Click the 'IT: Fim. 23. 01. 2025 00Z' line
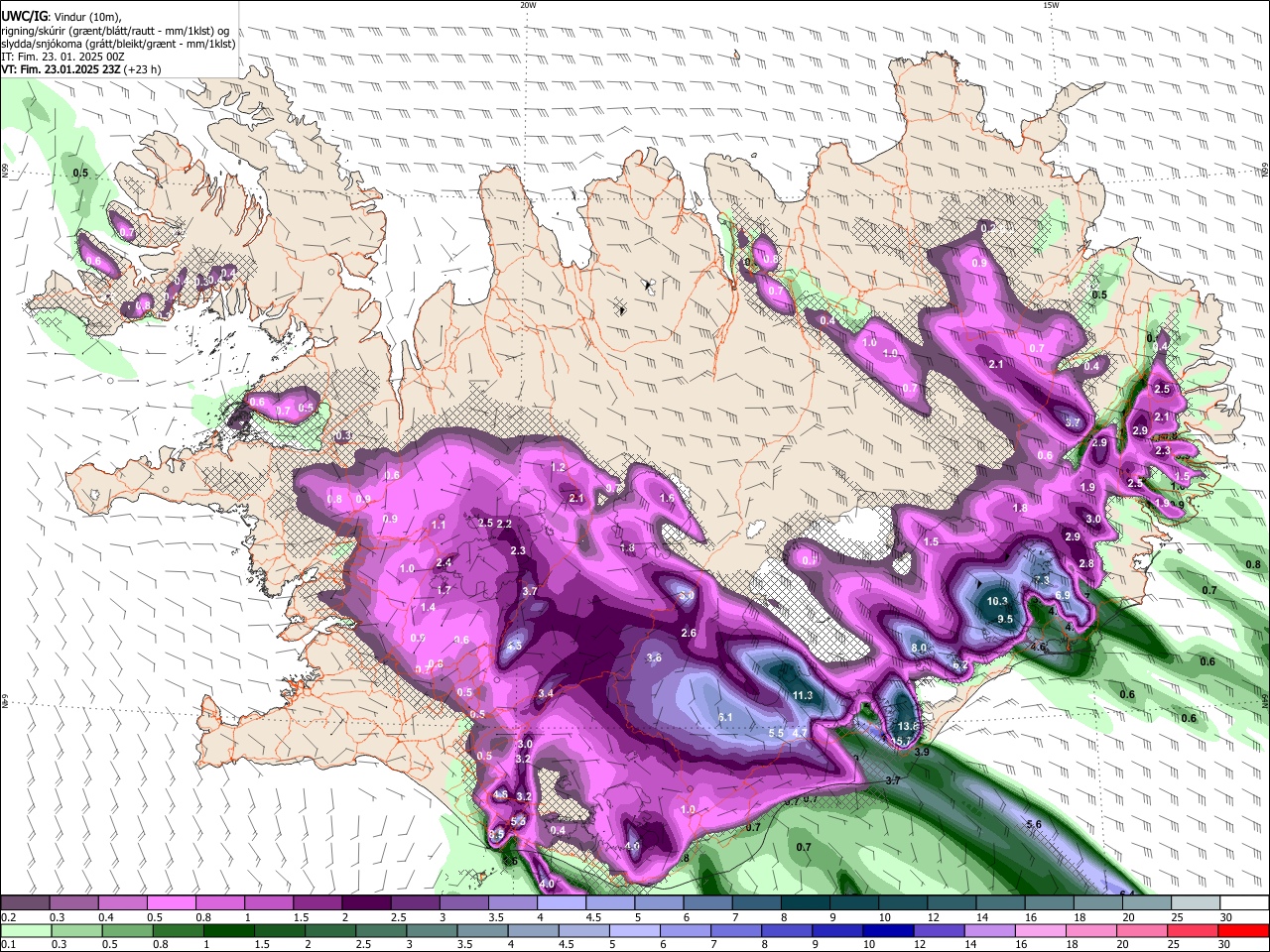The width and height of the screenshot is (1270, 952). [x=63, y=57]
